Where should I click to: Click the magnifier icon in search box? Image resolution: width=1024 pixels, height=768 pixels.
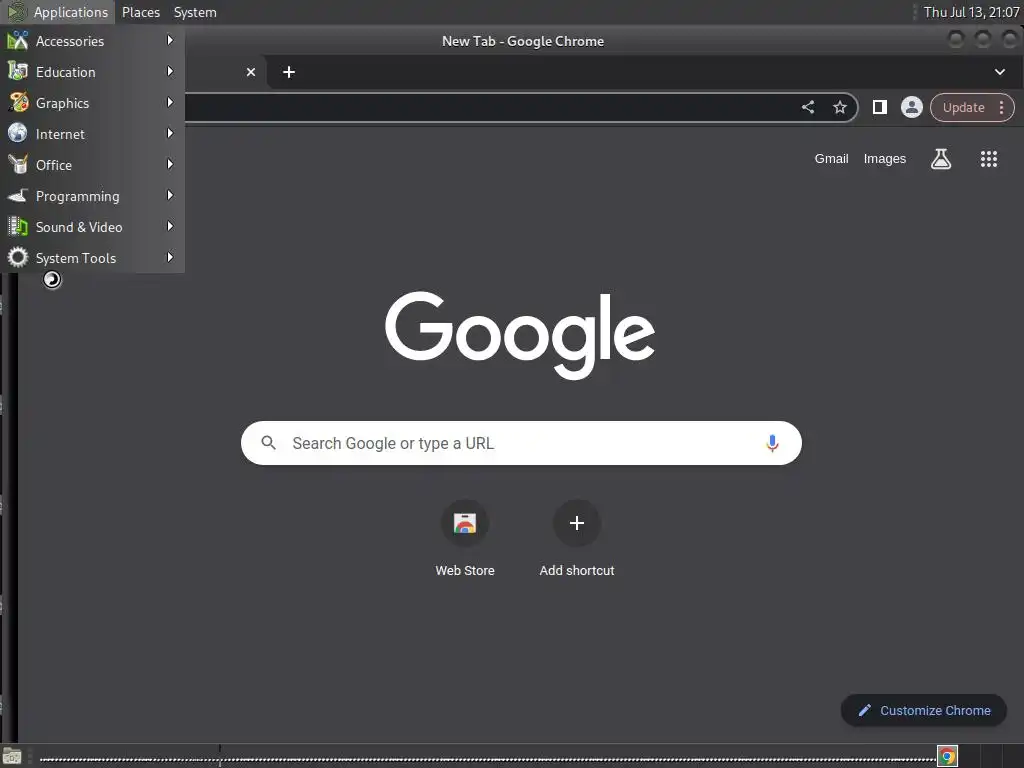[268, 443]
